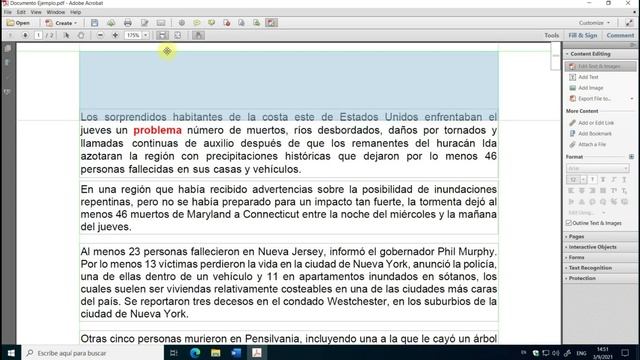
Task: Open the bookmarks panel icon in left sidebar
Action: 7,62
